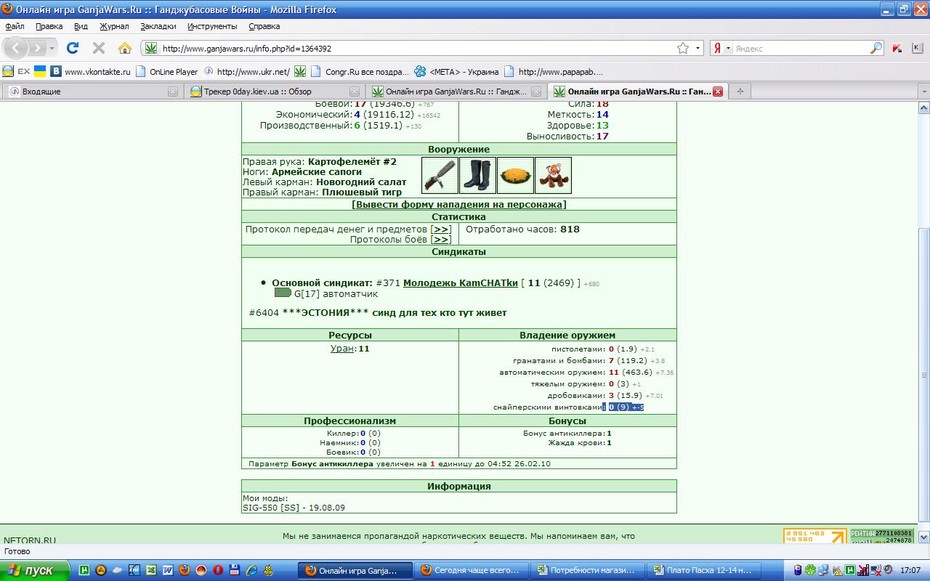
Task: Open the address bar history dropdown
Action: (x=698, y=48)
